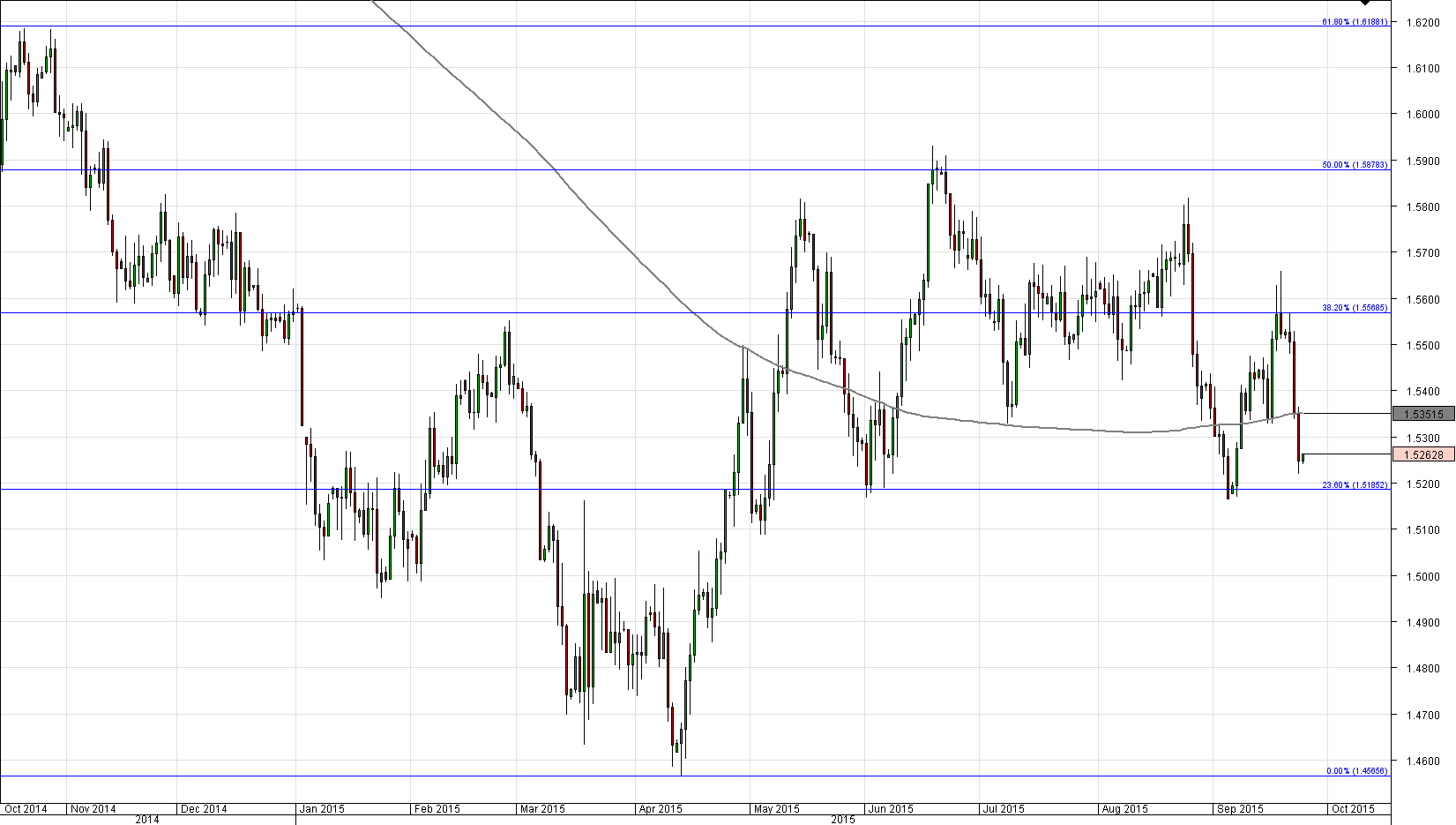Screen dimensions: 1456x825
Task: Click the Nov 2014 date label
Action: [x=93, y=808]
